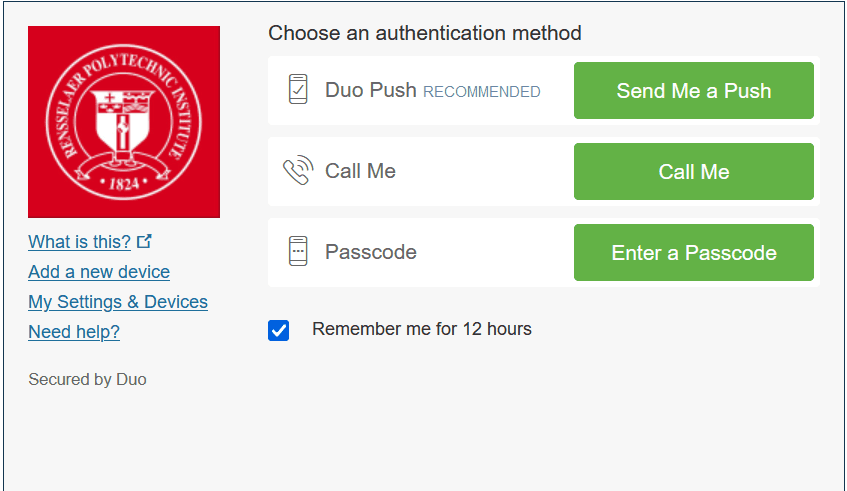Click the 'Secured by Duo' text
The width and height of the screenshot is (847, 491).
(87, 380)
